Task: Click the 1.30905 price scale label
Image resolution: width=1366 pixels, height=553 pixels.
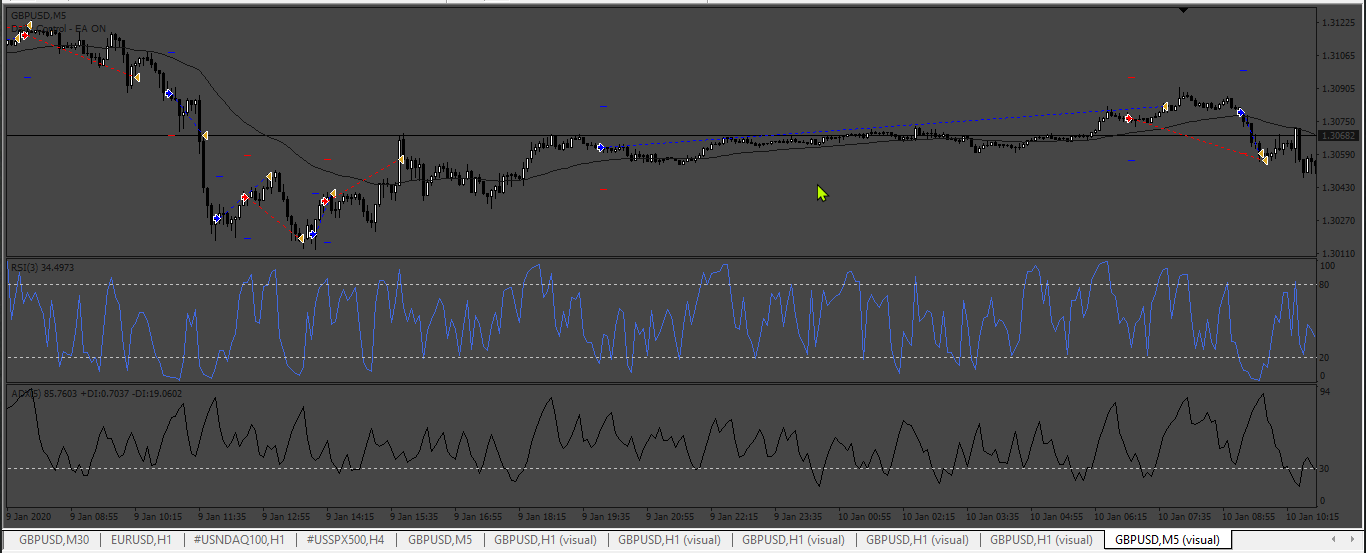Action: (1337, 88)
